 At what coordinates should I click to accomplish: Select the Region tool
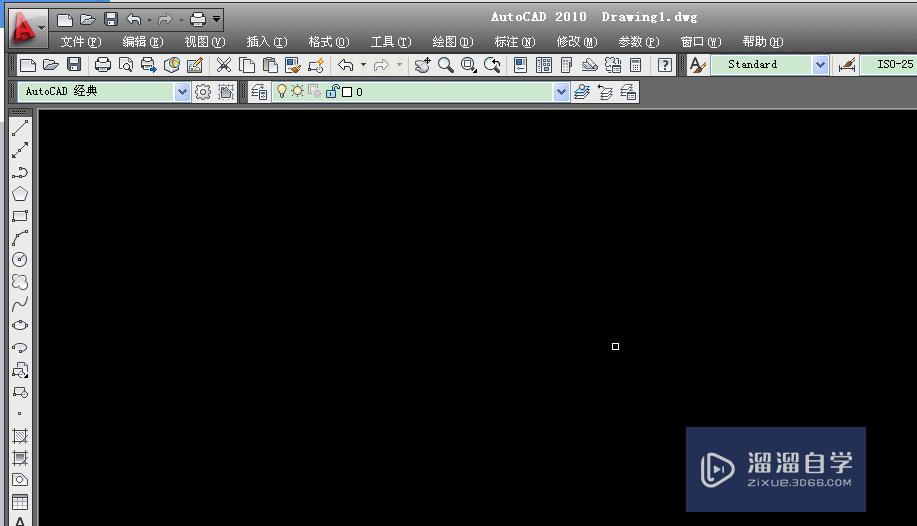coord(20,480)
